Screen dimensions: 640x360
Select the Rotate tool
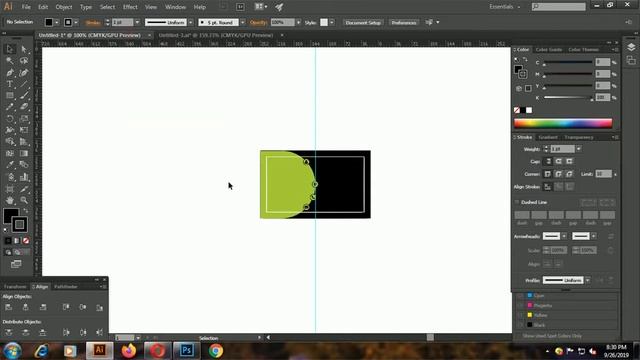[10, 119]
